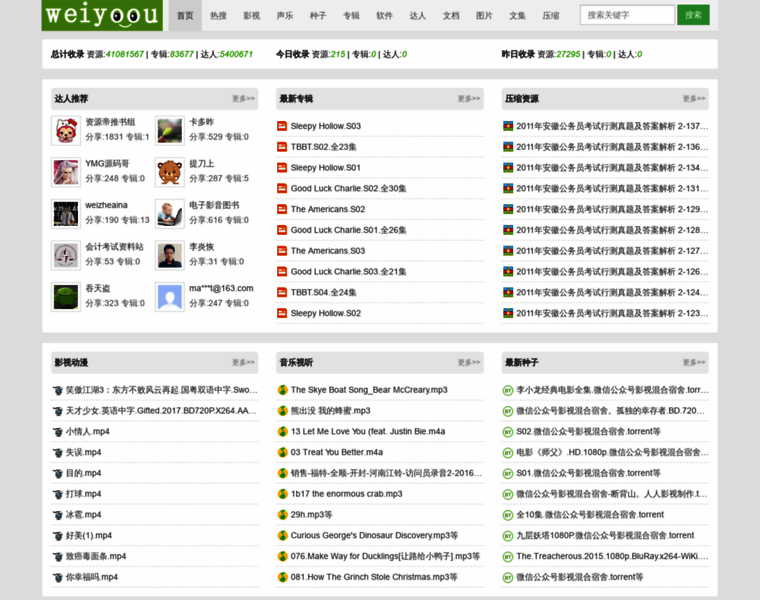This screenshot has width=760, height=600.
Task: Open the 文集 navigation tab
Action: point(517,16)
